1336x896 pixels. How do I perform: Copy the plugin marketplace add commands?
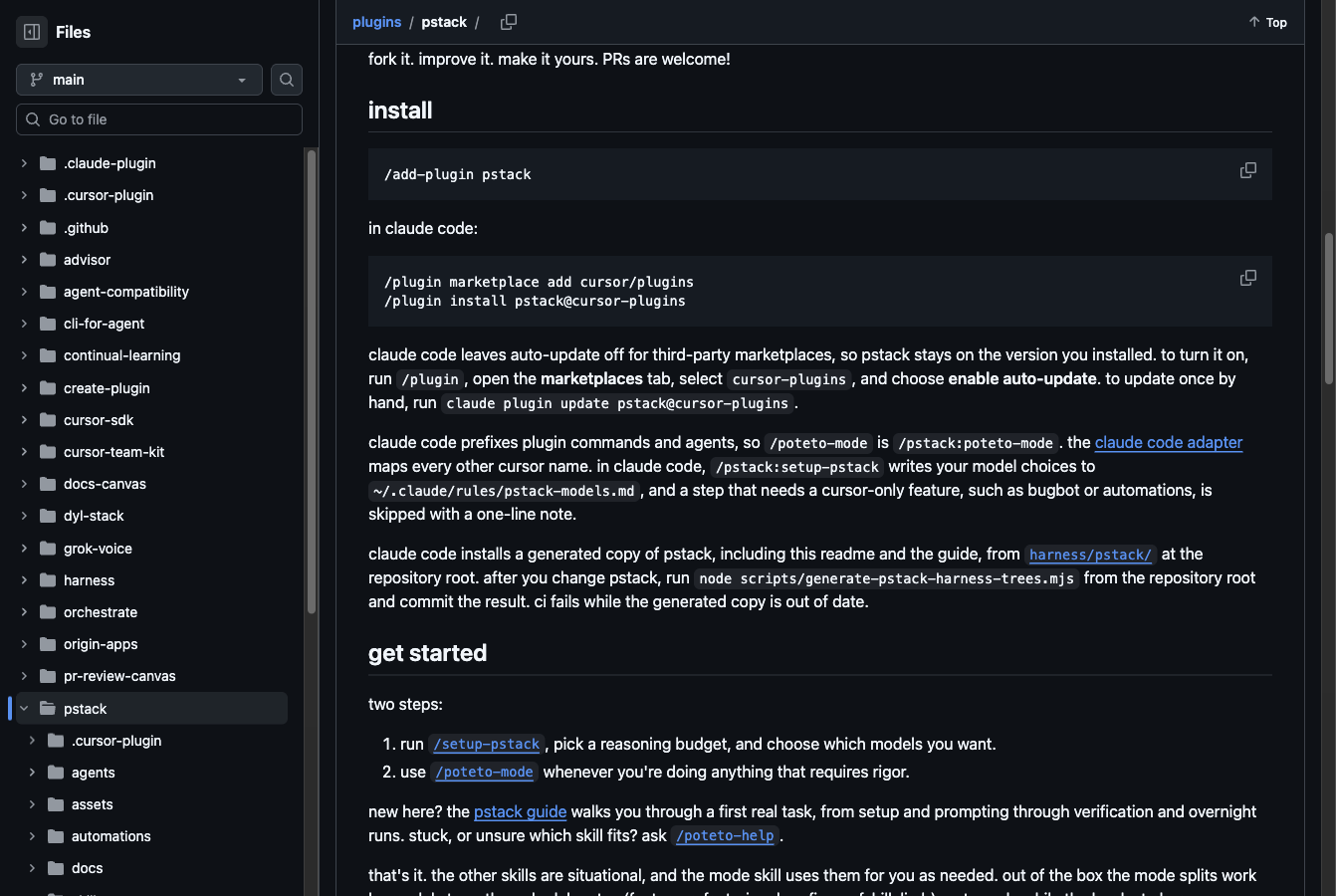click(1247, 279)
